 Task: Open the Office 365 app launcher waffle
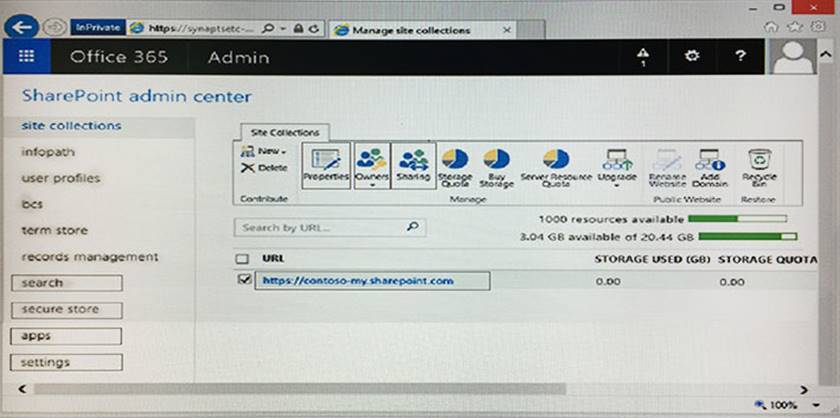[x=26, y=57]
